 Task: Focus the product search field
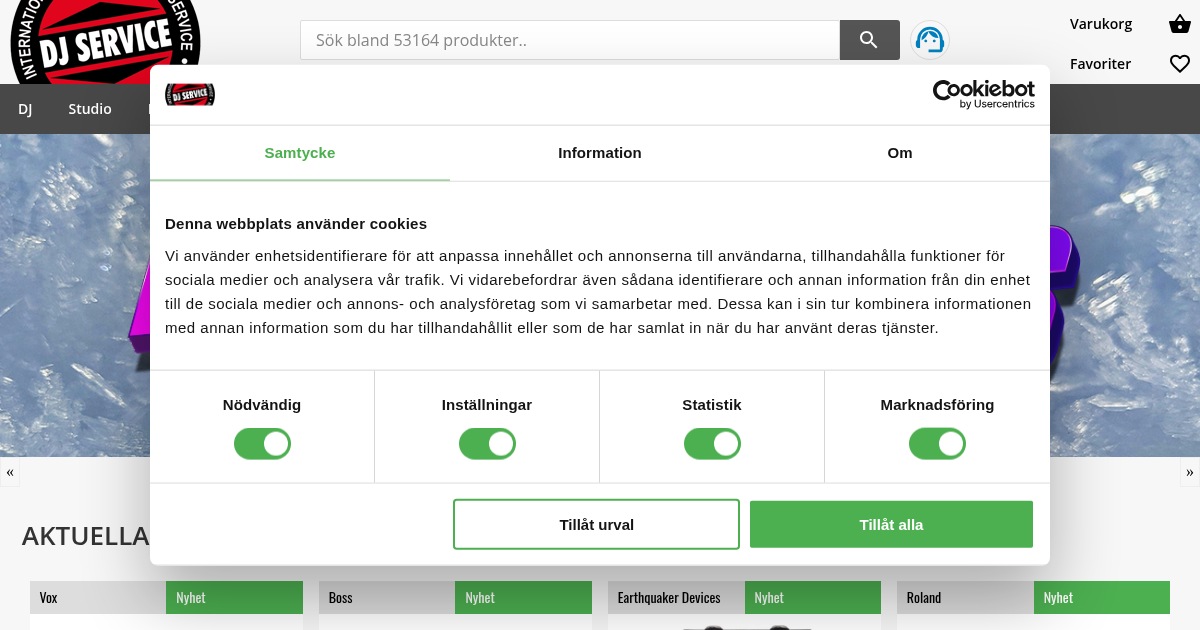pyautogui.click(x=570, y=40)
